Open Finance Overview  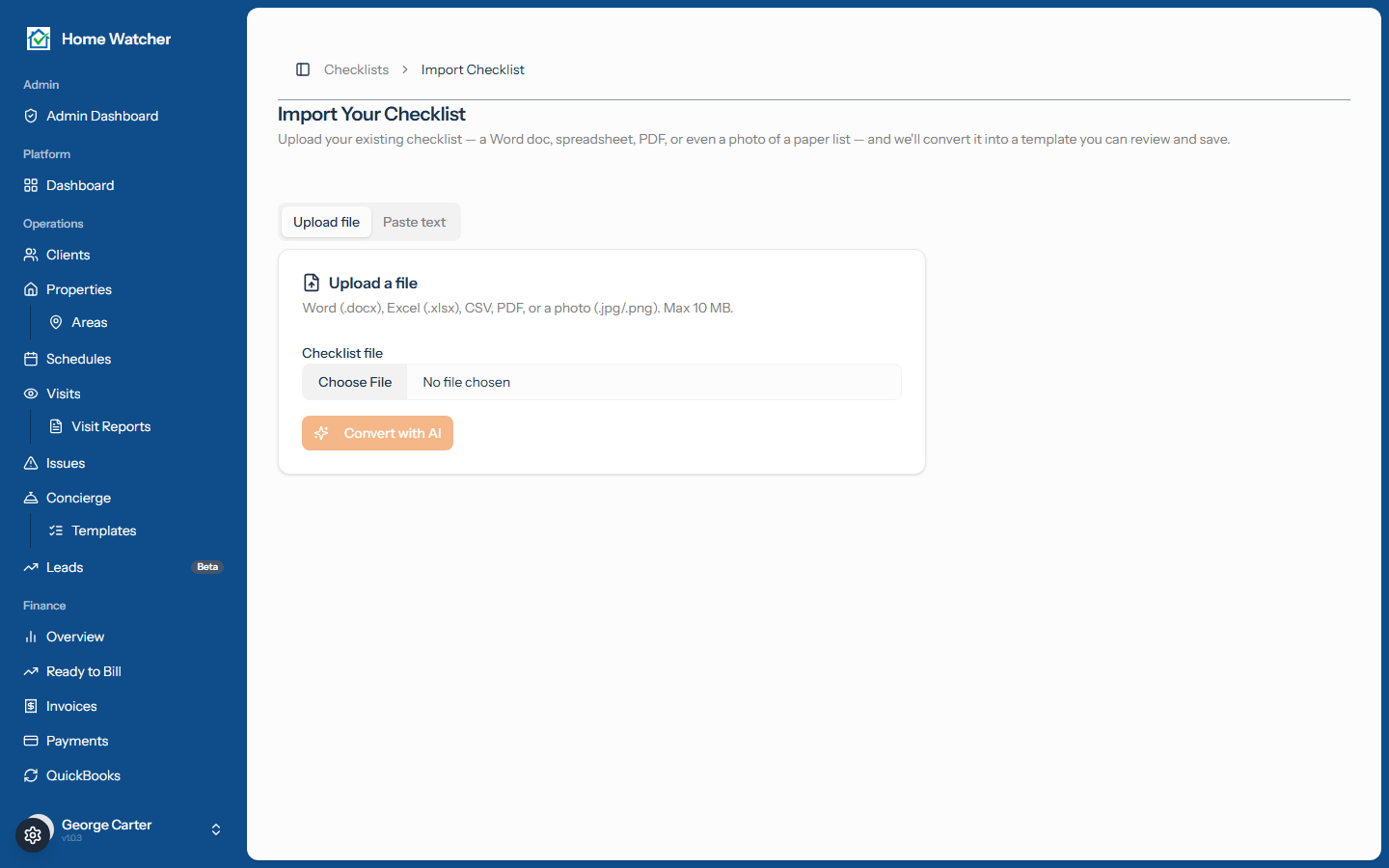pos(123,637)
